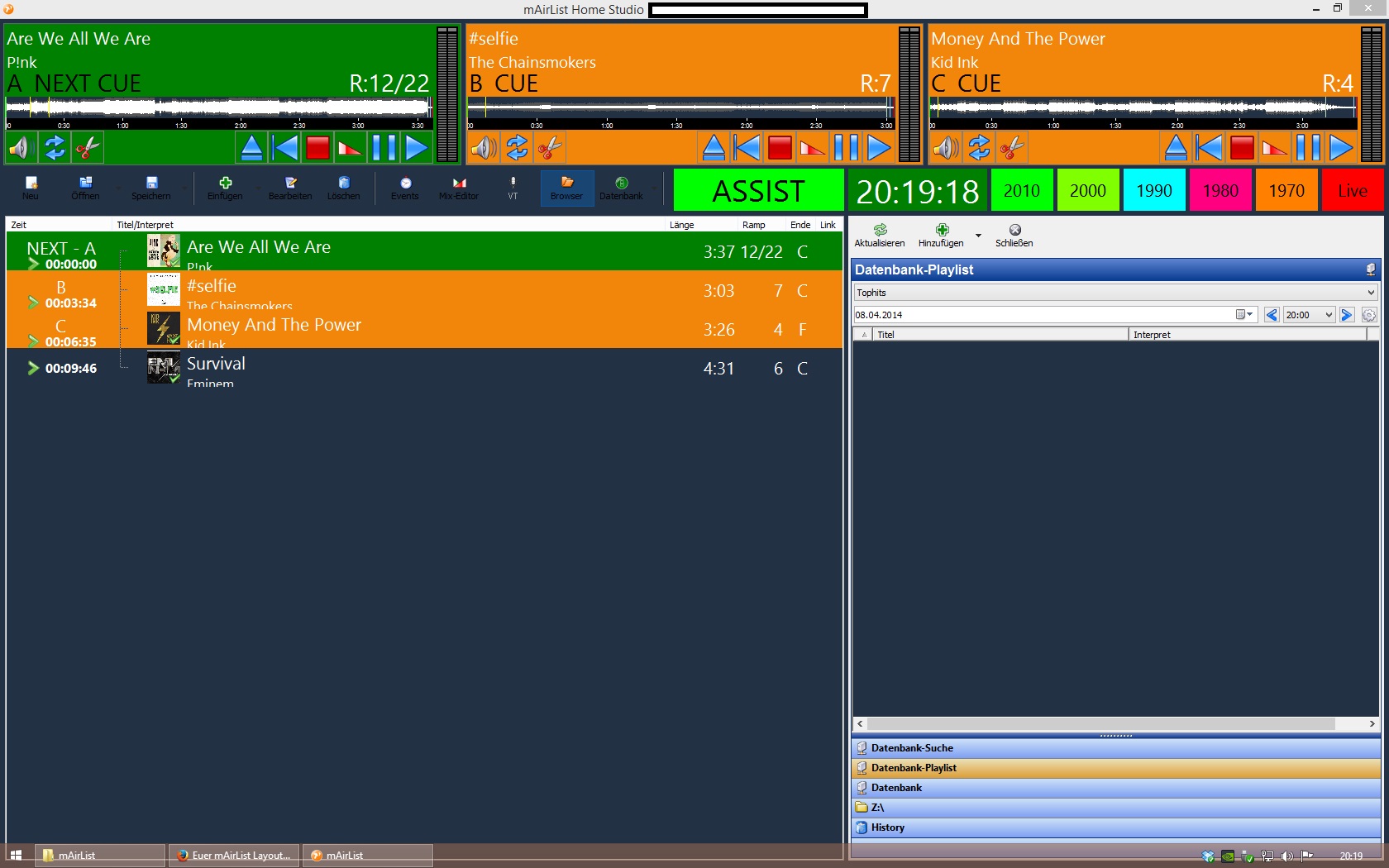
Task: Click Aktualisieren in the browser panel
Action: [x=880, y=236]
